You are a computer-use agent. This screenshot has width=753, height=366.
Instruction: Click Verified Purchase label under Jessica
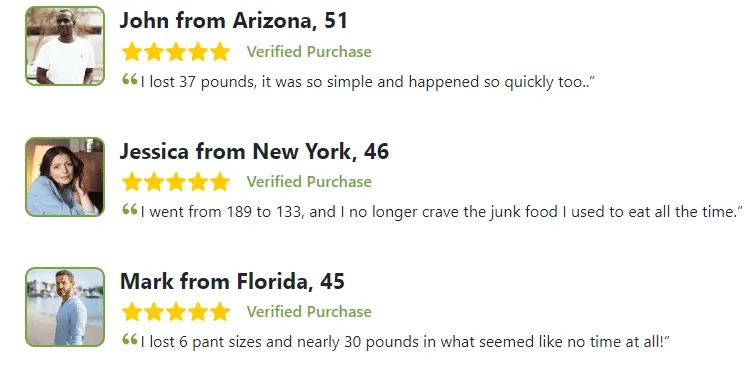tap(309, 182)
